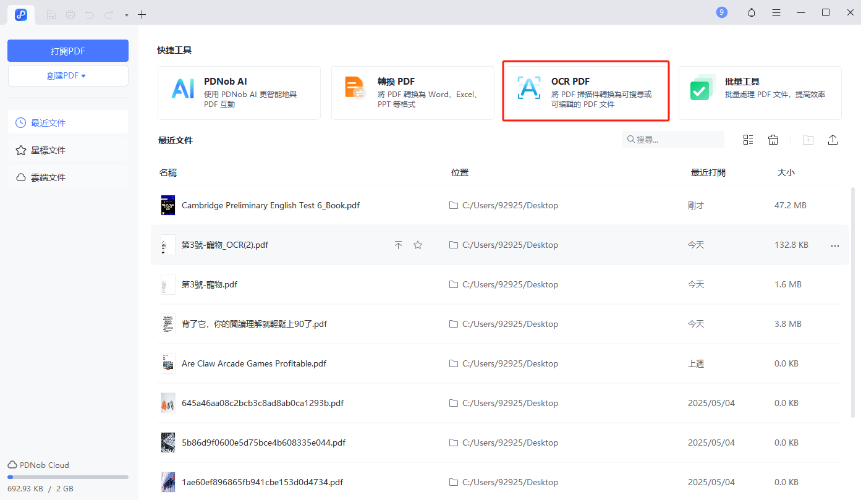861x500 pixels.
Task: Click folder location of 第3號-寵物.pdf
Action: 504,284
